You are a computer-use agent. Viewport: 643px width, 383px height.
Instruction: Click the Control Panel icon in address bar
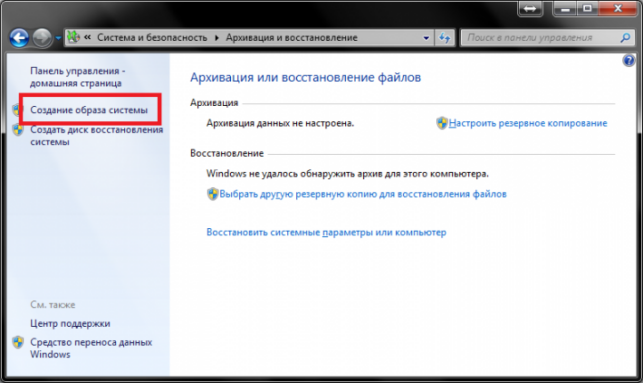(73, 37)
